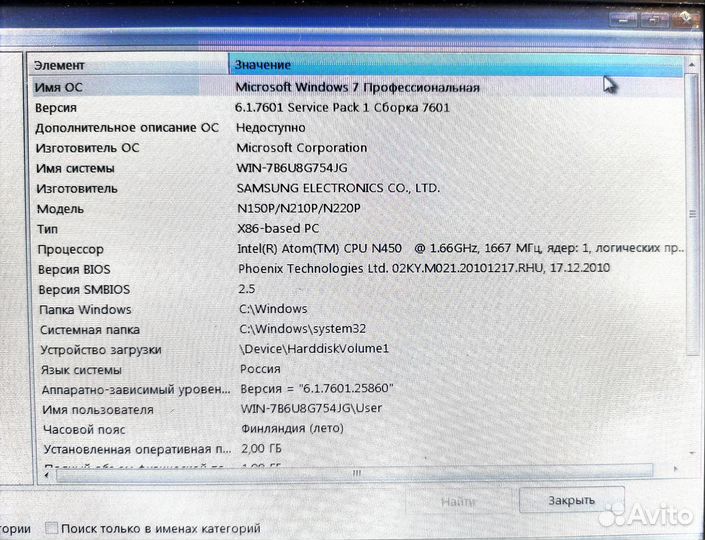Click the horizontal scrollbar left arrow
The image size is (705, 540).
click(46, 474)
